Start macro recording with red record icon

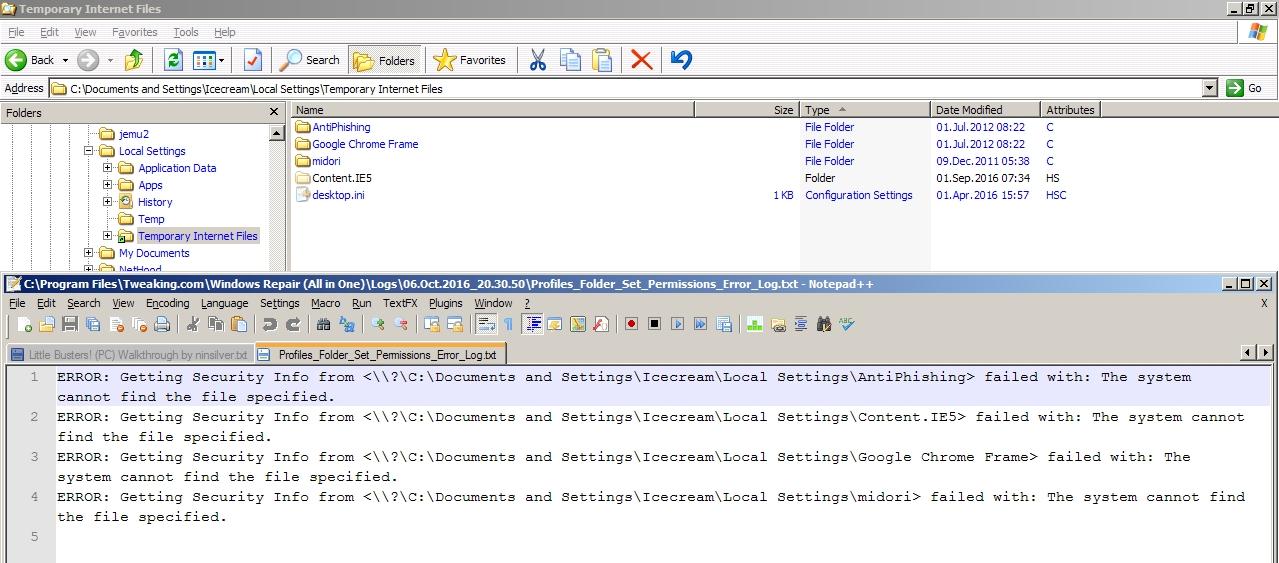[x=631, y=324]
